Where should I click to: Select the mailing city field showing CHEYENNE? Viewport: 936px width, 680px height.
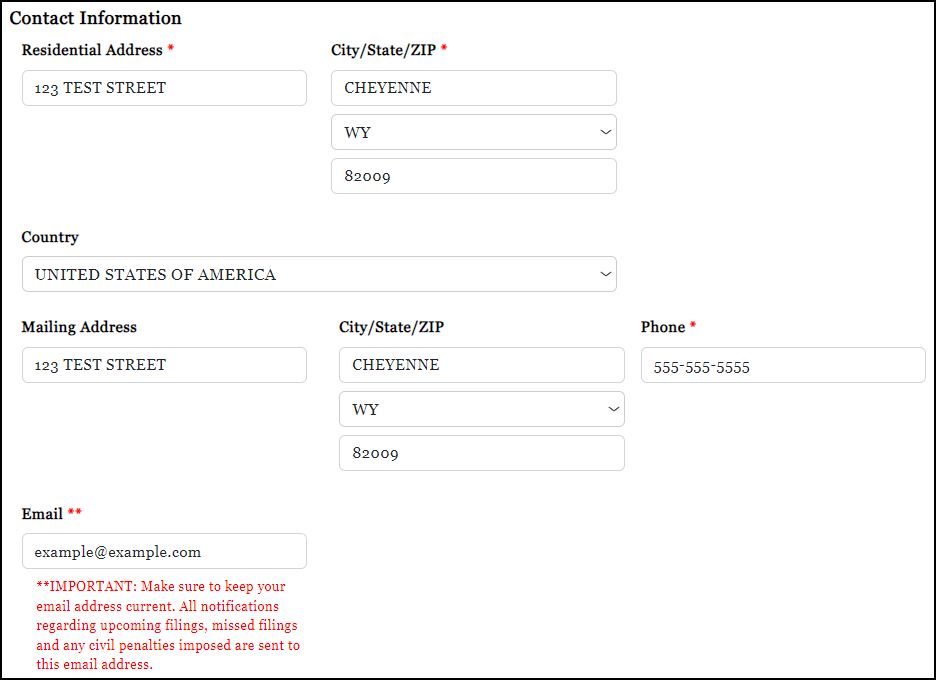click(x=481, y=365)
